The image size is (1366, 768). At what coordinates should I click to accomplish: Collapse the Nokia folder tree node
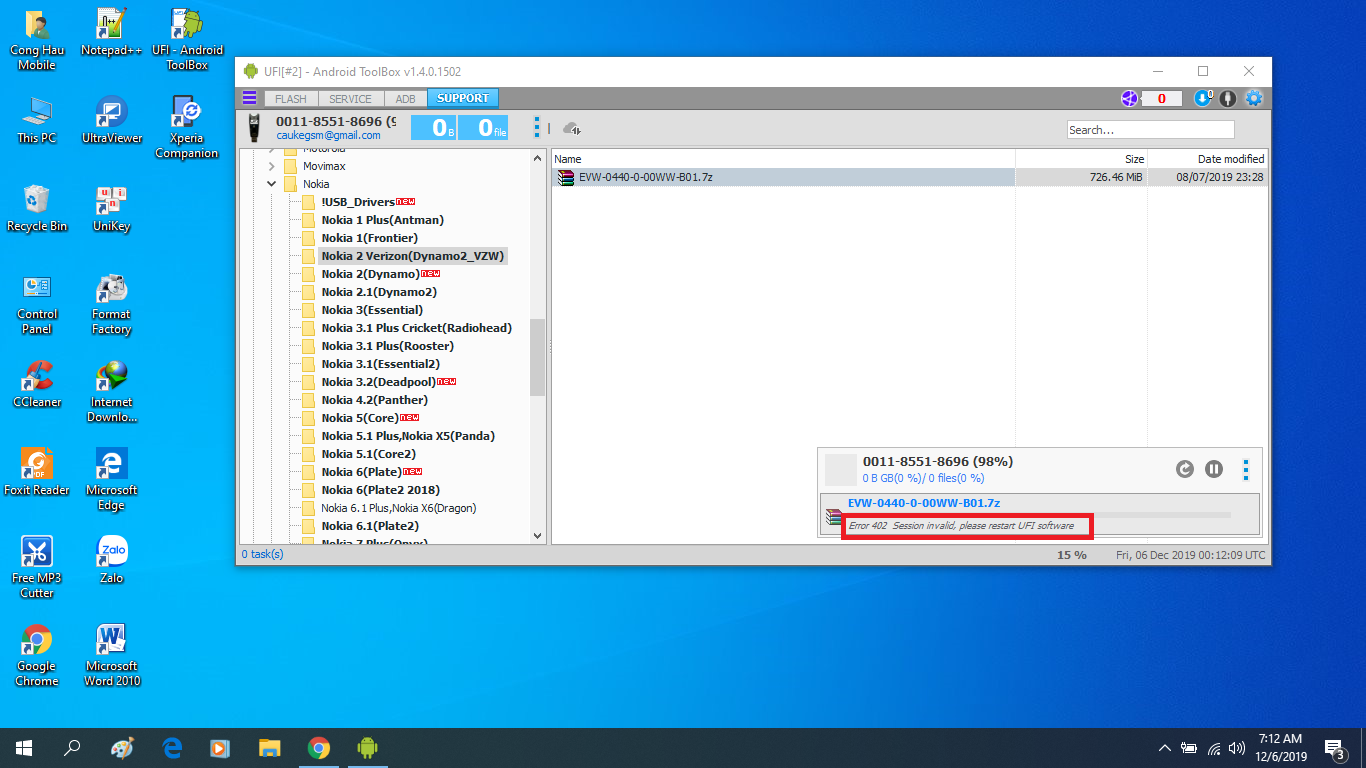pyautogui.click(x=272, y=184)
